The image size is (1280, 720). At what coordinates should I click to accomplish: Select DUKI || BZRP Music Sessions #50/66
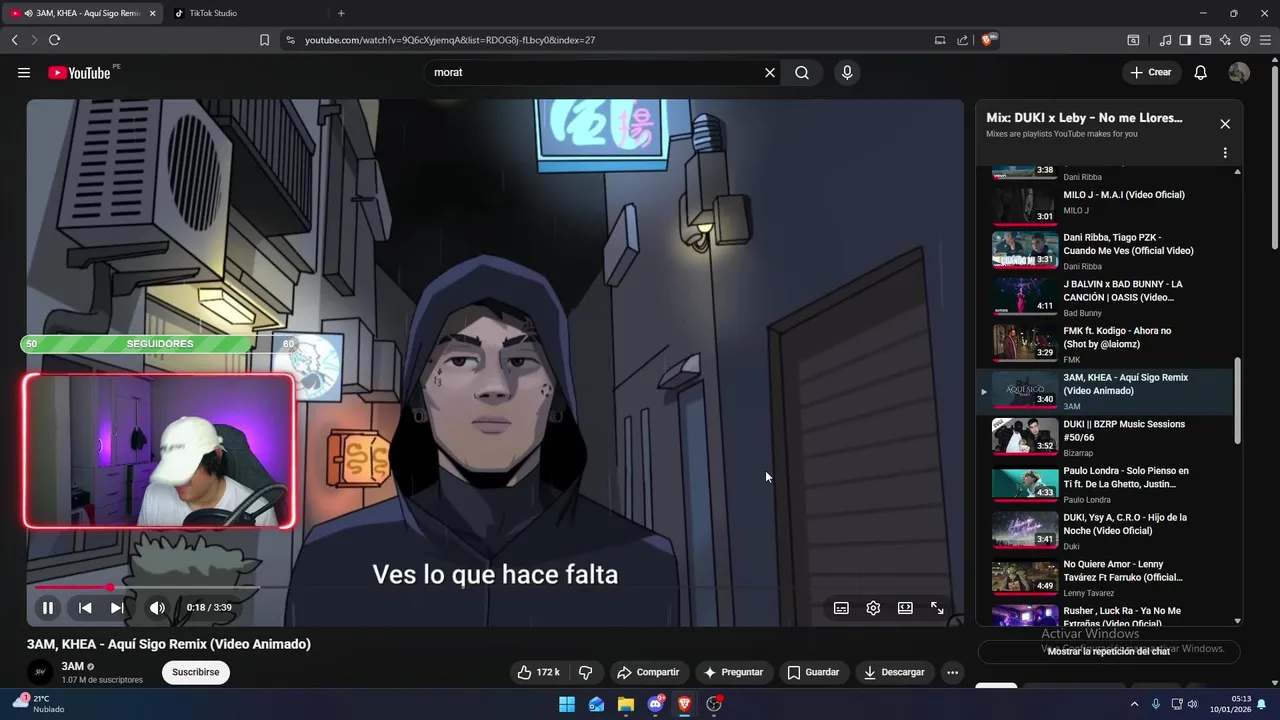[1105, 438]
